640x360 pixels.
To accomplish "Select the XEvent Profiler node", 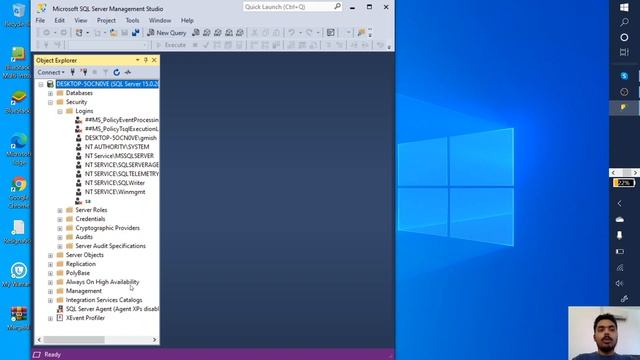I will pyautogui.click(x=85, y=318).
